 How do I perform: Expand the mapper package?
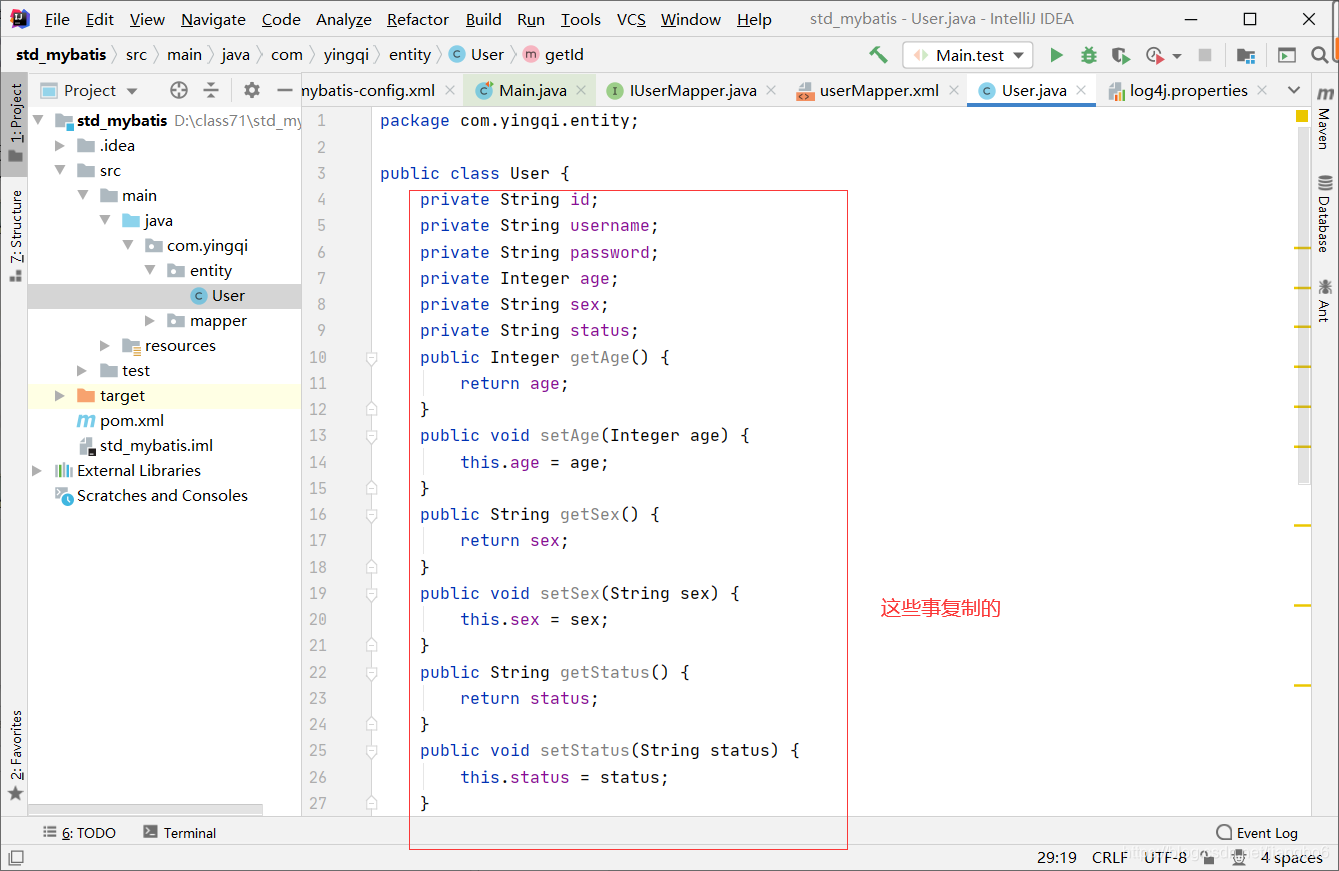coord(150,320)
